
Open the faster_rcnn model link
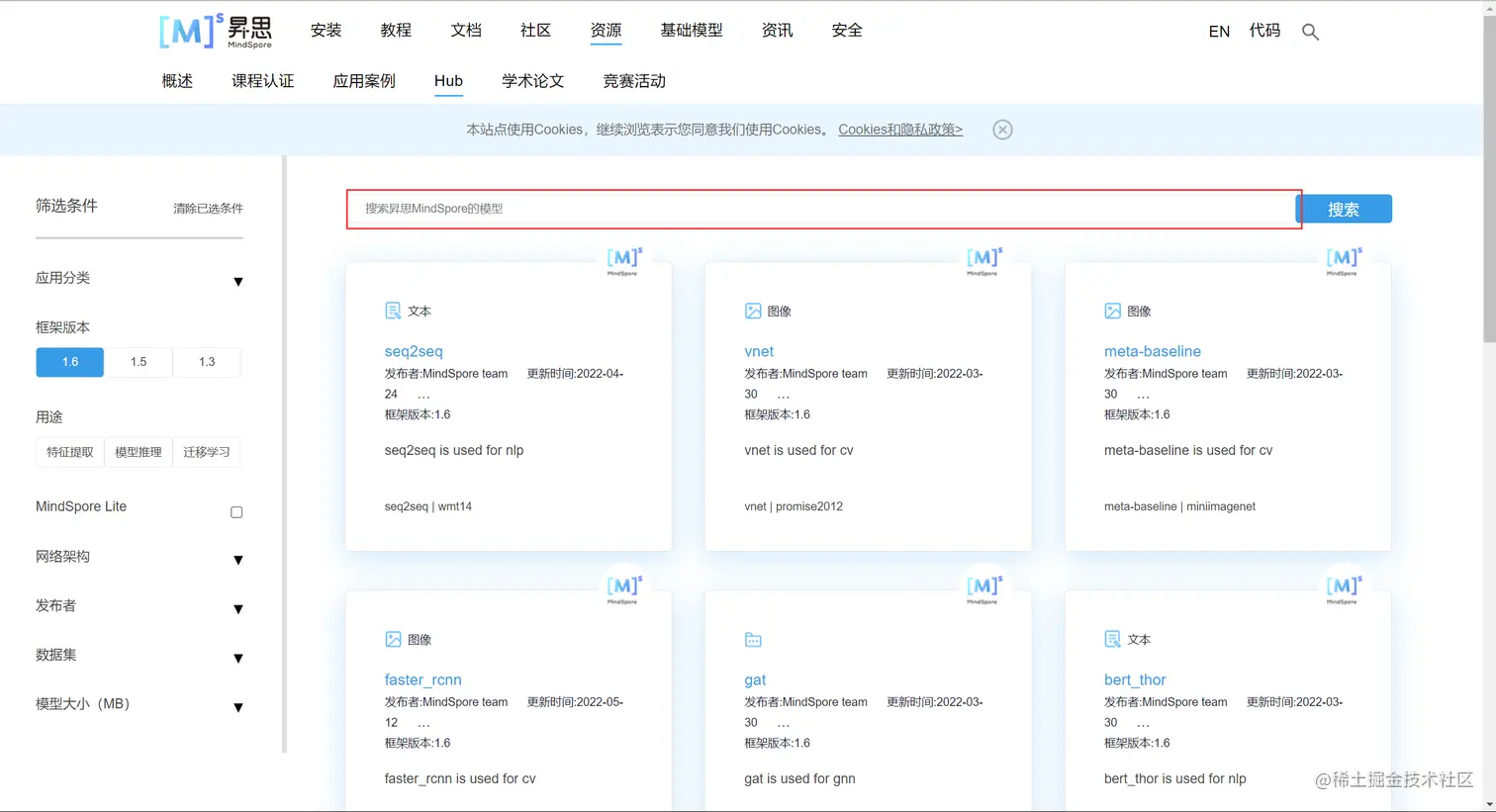tap(422, 679)
